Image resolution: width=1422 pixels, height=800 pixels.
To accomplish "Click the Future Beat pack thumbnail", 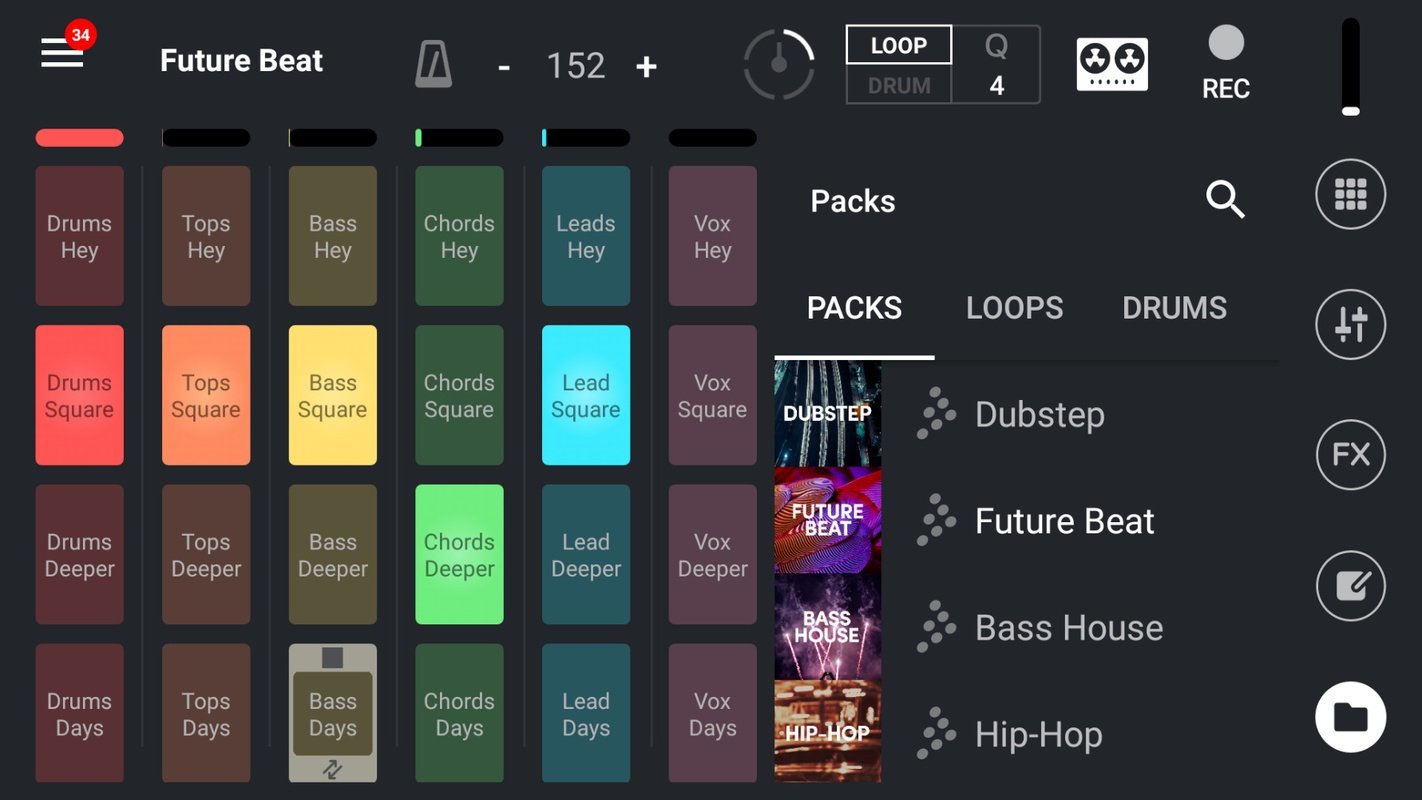I will coord(828,520).
